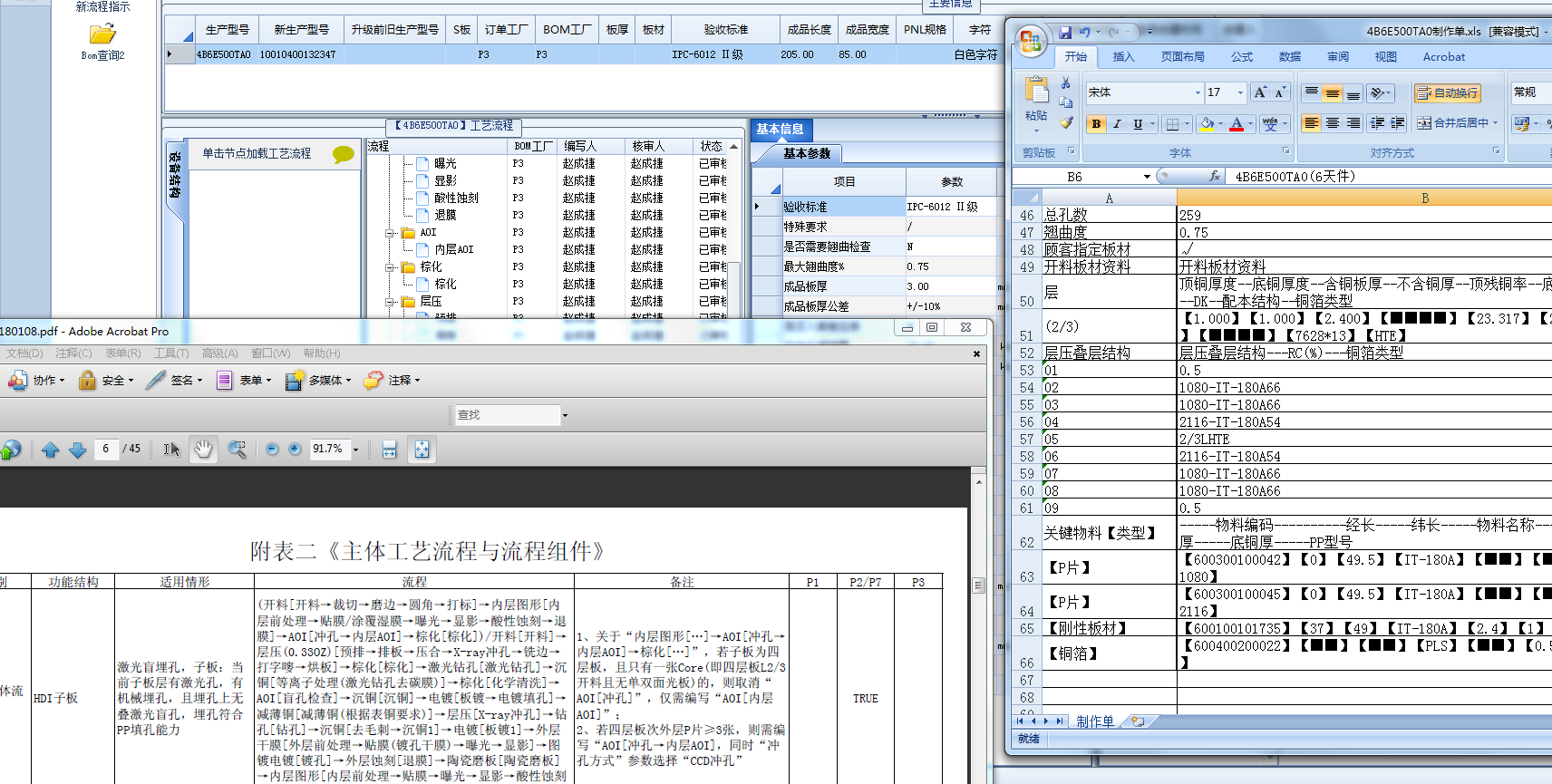The image size is (1552, 784).
Task: Toggle 自动换行 wrap text in Excel
Action: tap(1448, 92)
